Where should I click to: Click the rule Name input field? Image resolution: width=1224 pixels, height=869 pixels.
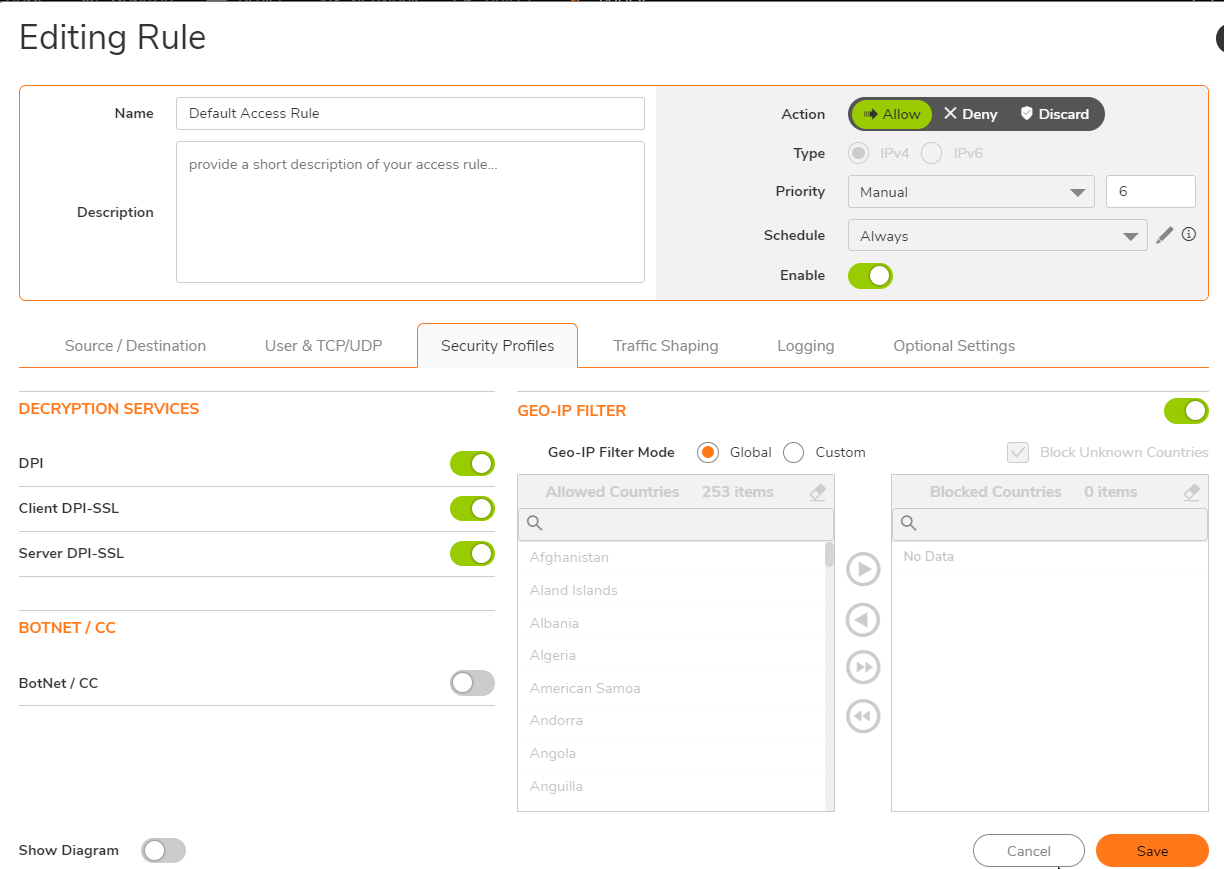(x=410, y=114)
